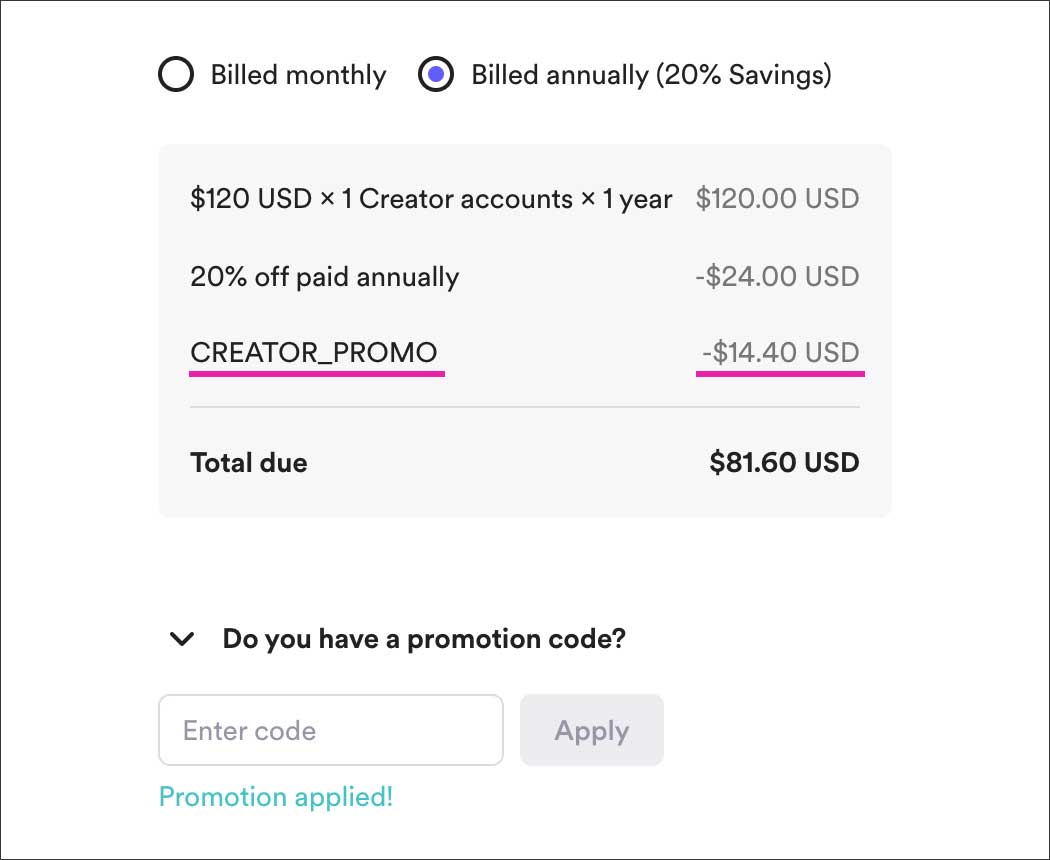Click the "Billed monthly" label text
This screenshot has width=1050, height=860.
(298, 75)
